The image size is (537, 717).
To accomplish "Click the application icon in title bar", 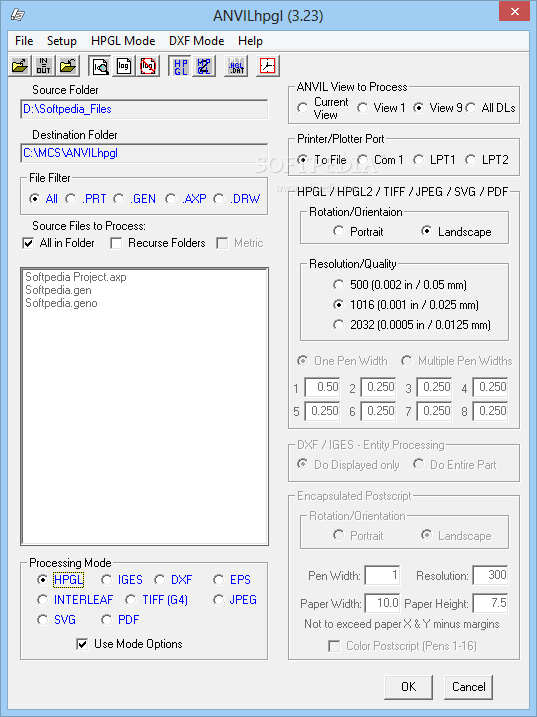I will point(17,15).
